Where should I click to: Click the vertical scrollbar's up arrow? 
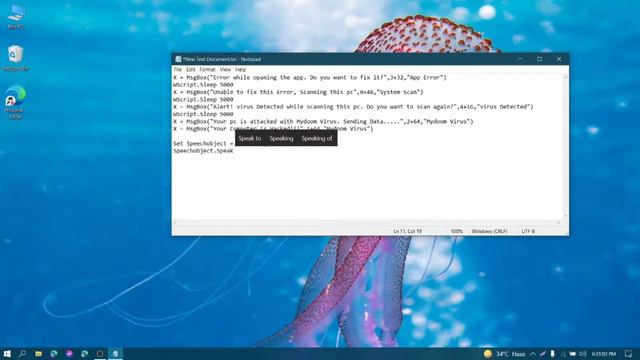(x=565, y=77)
